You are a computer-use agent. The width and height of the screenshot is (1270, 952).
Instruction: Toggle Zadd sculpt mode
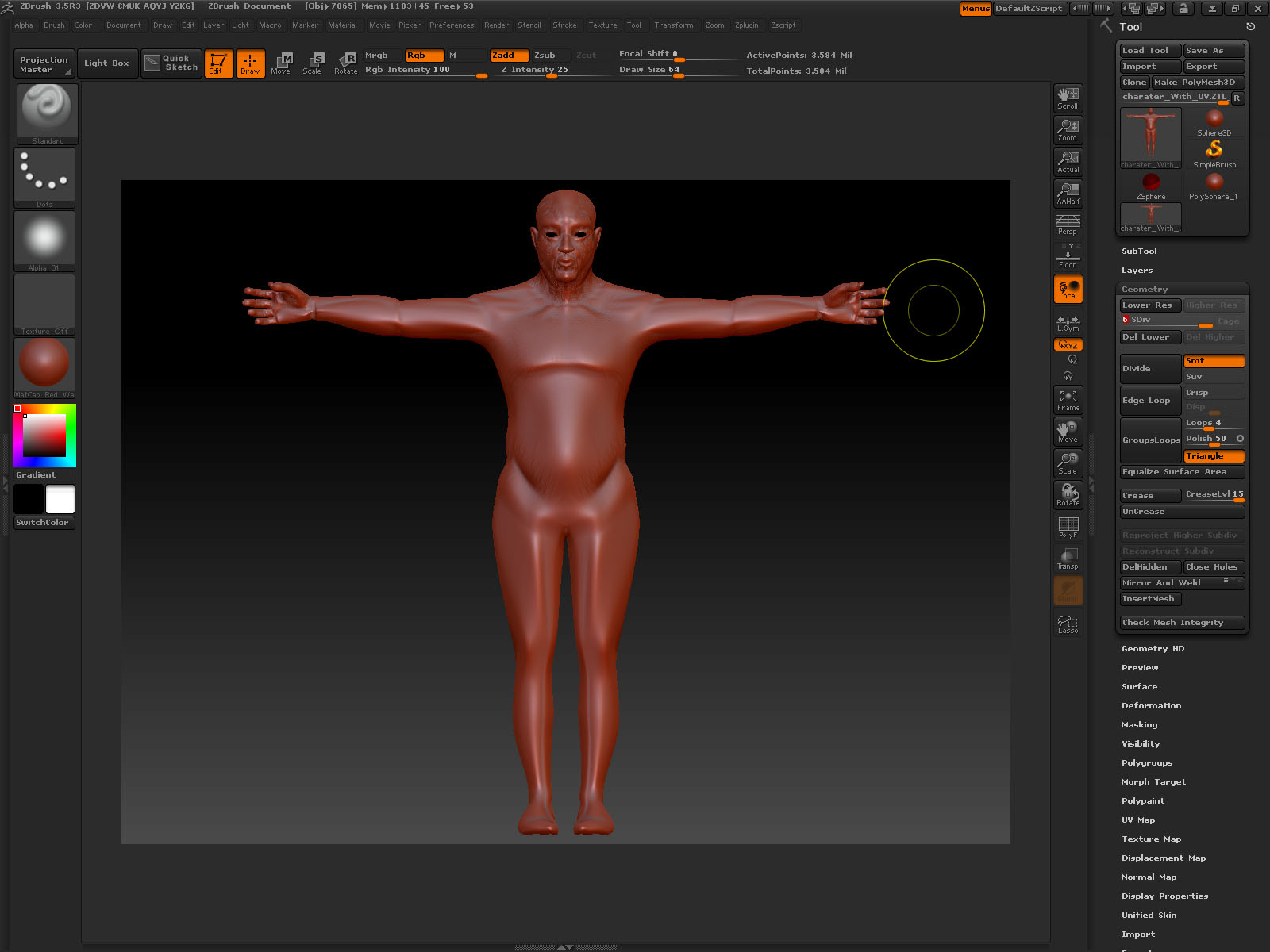[x=510, y=56]
